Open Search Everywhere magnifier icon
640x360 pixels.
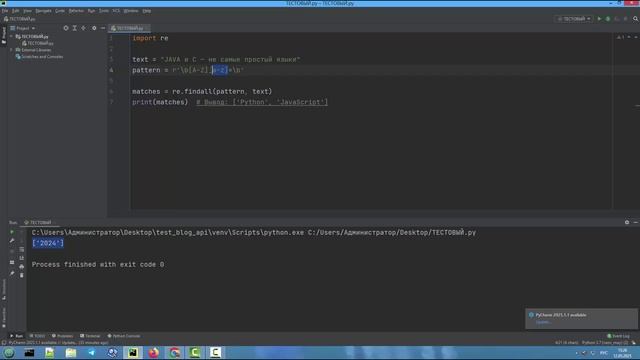click(636, 19)
